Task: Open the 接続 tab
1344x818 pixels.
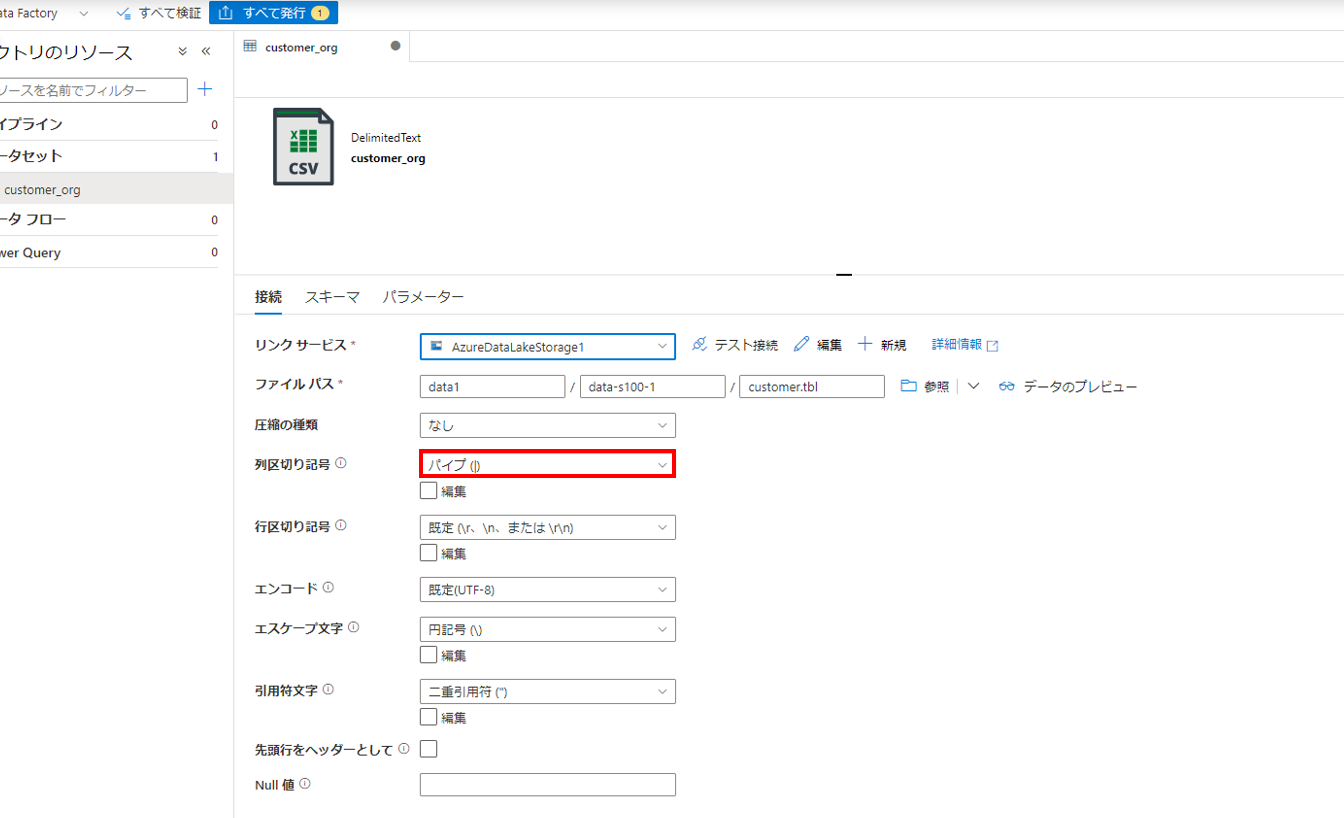Action: pos(268,297)
